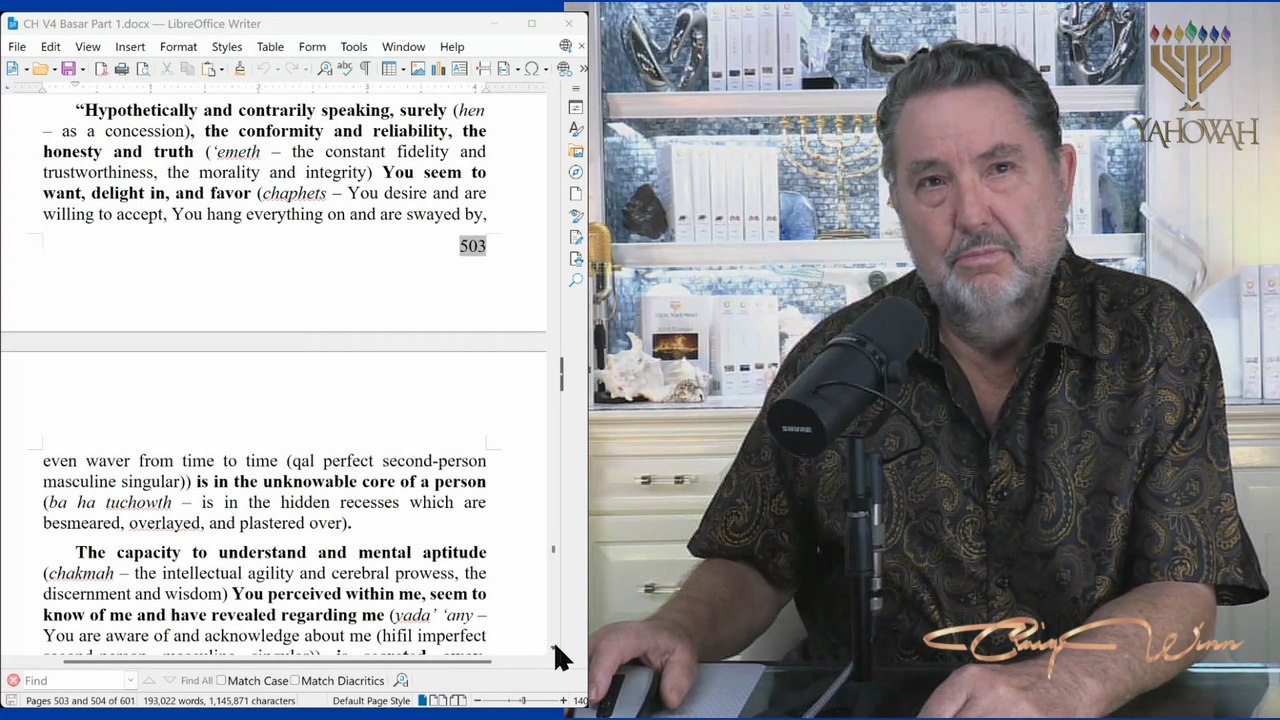Toggle Print Preview icon
The height and width of the screenshot is (720, 1280).
(143, 69)
